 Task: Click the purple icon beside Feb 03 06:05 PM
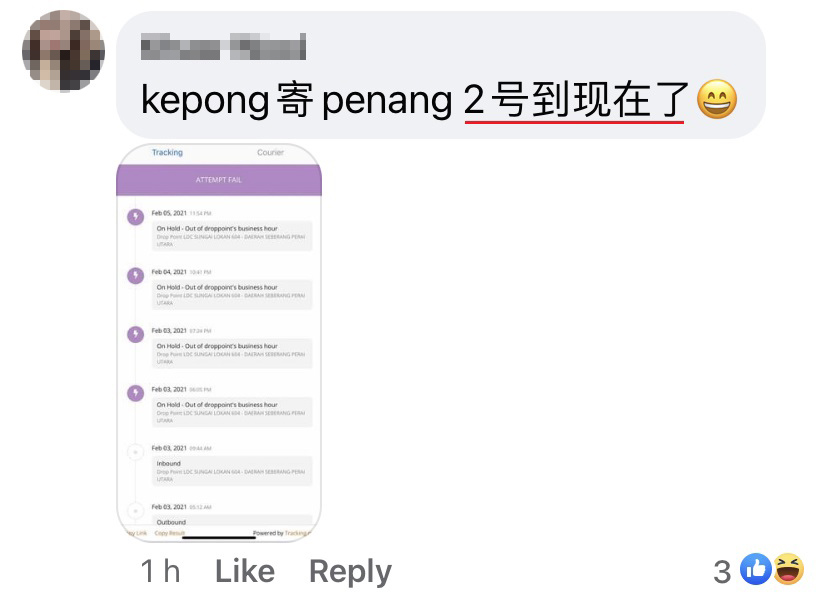136,393
